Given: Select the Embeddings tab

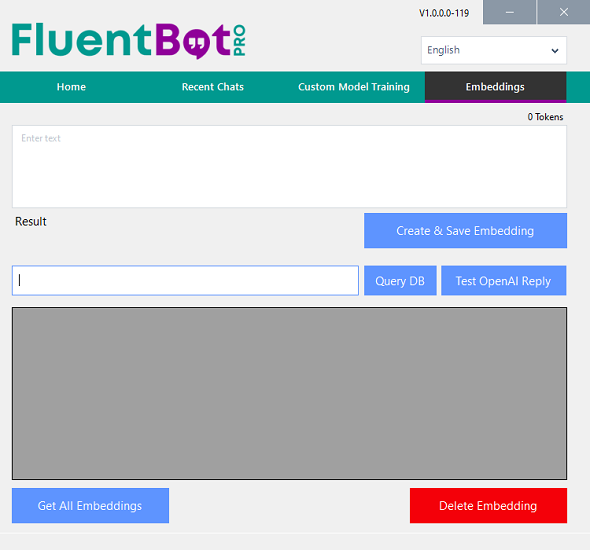Looking at the screenshot, I should (x=495, y=87).
